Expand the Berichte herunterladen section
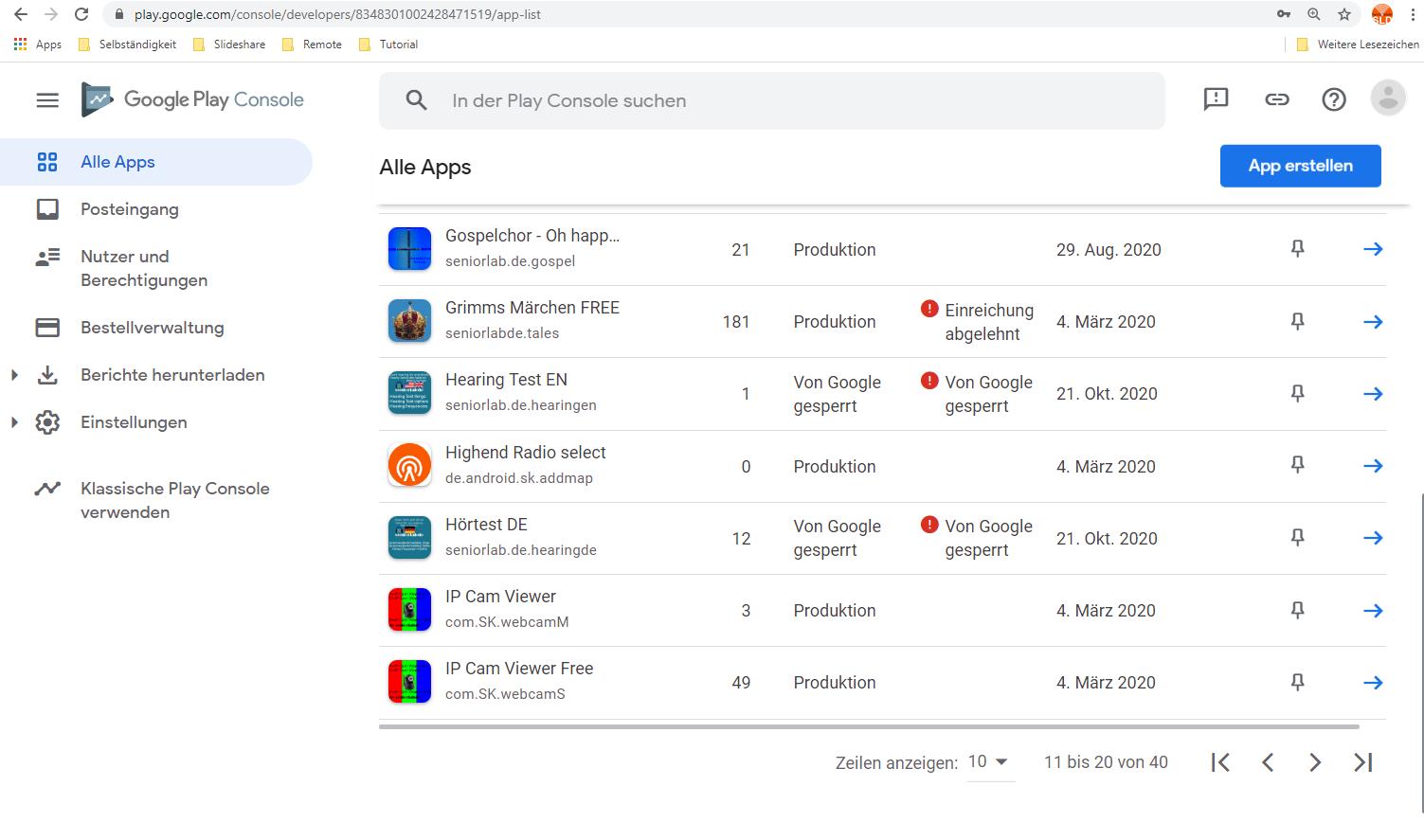Viewport: 1424px width, 840px height. coord(14,375)
